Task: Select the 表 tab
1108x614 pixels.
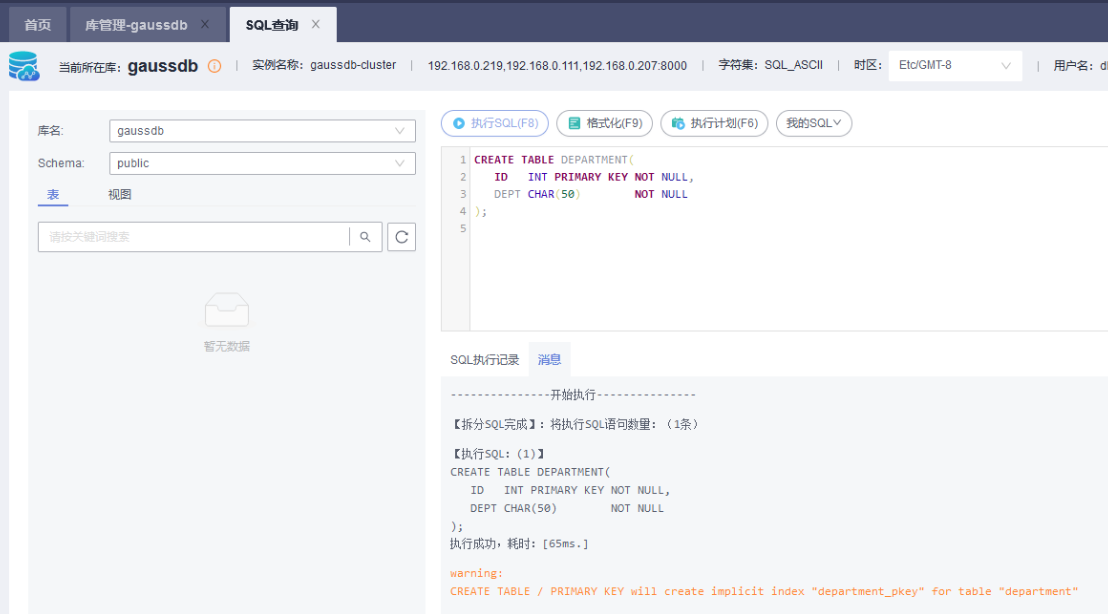Action: (53, 194)
